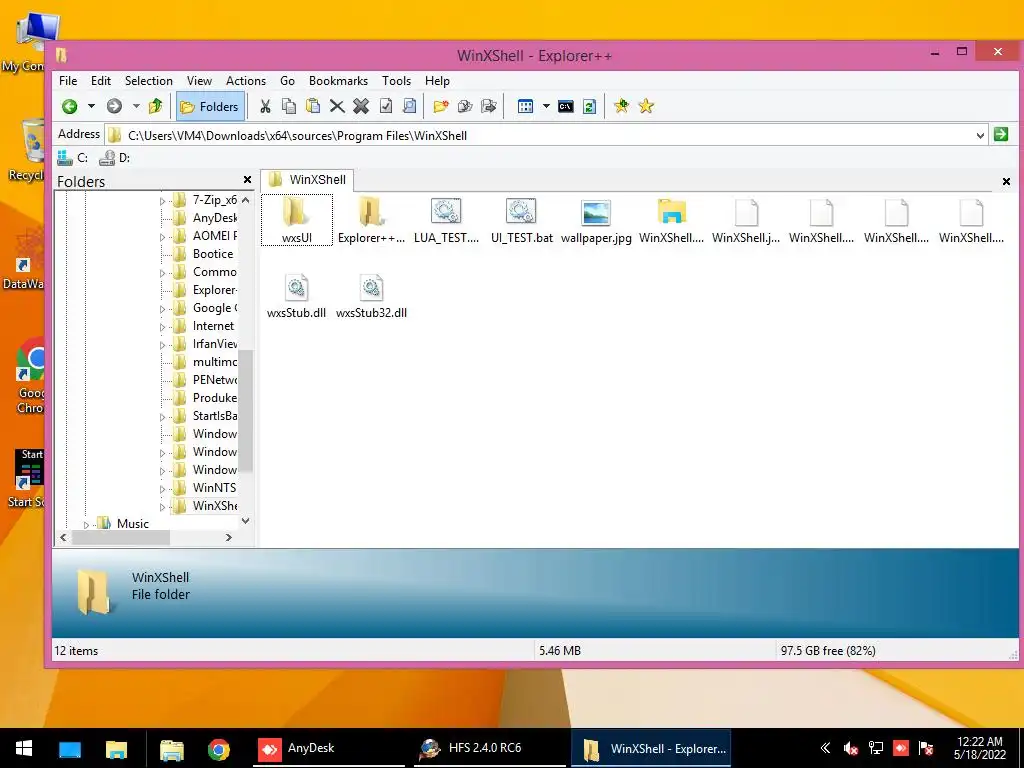Image resolution: width=1024 pixels, height=768 pixels.
Task: Cut selection with the scissors icon
Action: 265,106
